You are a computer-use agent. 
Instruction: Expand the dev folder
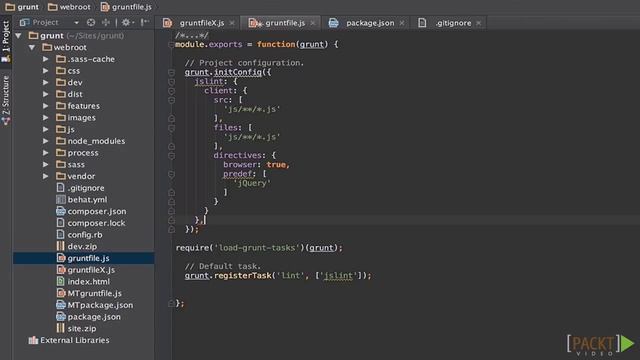(46, 83)
